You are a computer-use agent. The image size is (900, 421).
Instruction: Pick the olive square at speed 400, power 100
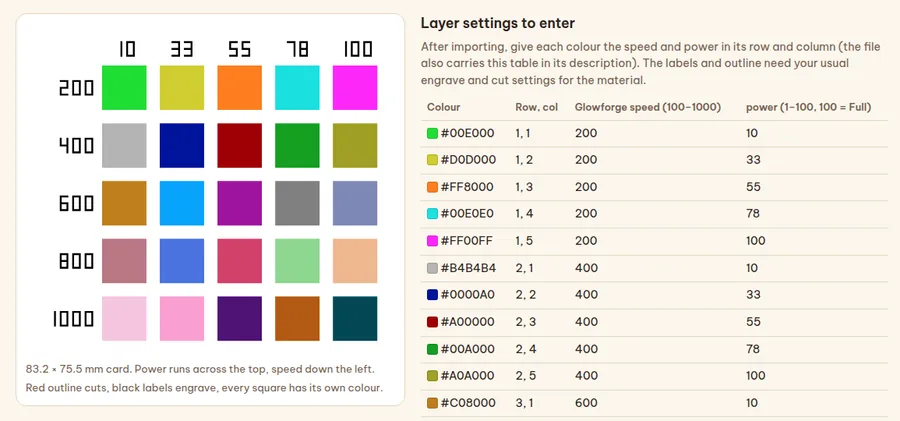(x=355, y=145)
